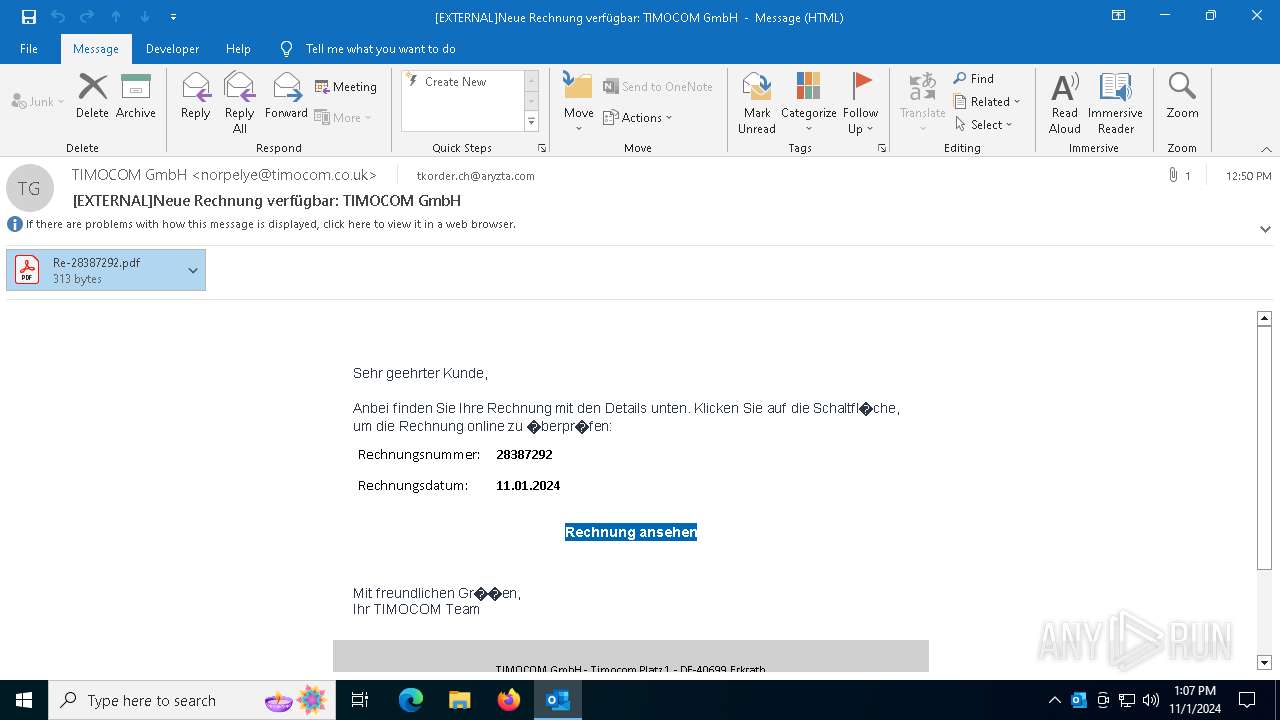Click recipient tkorder.ch@aryzta.com
Viewport: 1280px width, 720px height.
click(x=475, y=176)
